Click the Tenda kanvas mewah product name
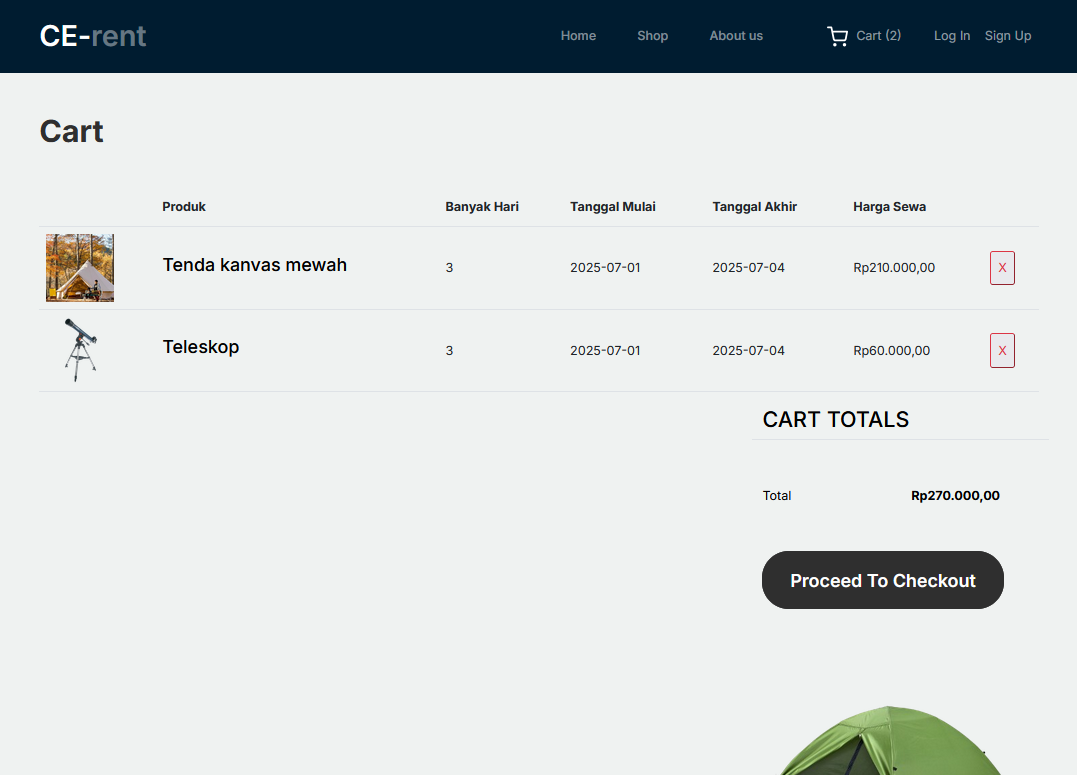Image resolution: width=1077 pixels, height=775 pixels. pyautogui.click(x=254, y=265)
